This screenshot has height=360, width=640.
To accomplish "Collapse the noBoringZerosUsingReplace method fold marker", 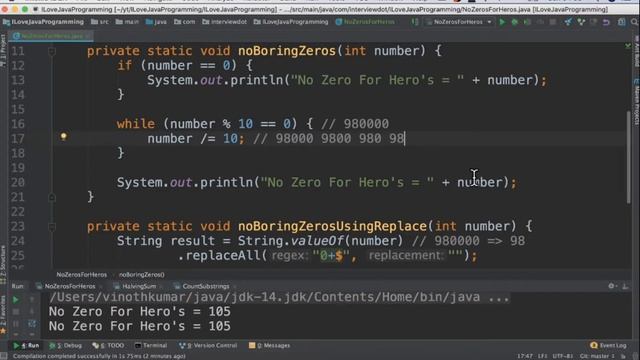I will pyautogui.click(x=52, y=227).
